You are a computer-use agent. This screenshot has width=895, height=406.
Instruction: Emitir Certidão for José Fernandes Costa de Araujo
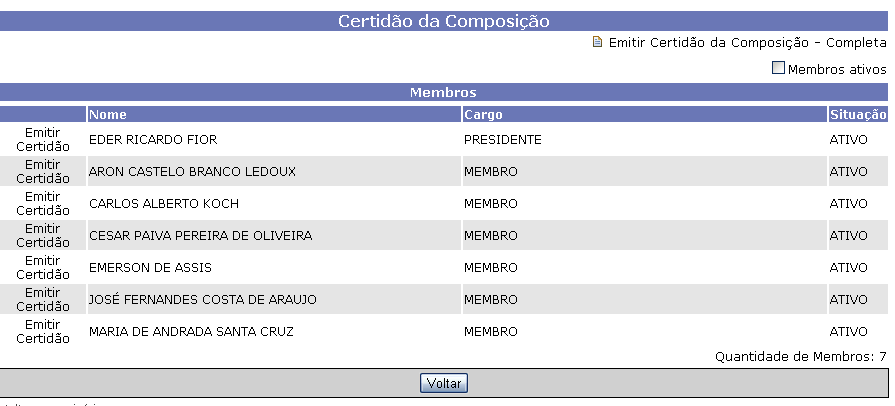pos(43,299)
